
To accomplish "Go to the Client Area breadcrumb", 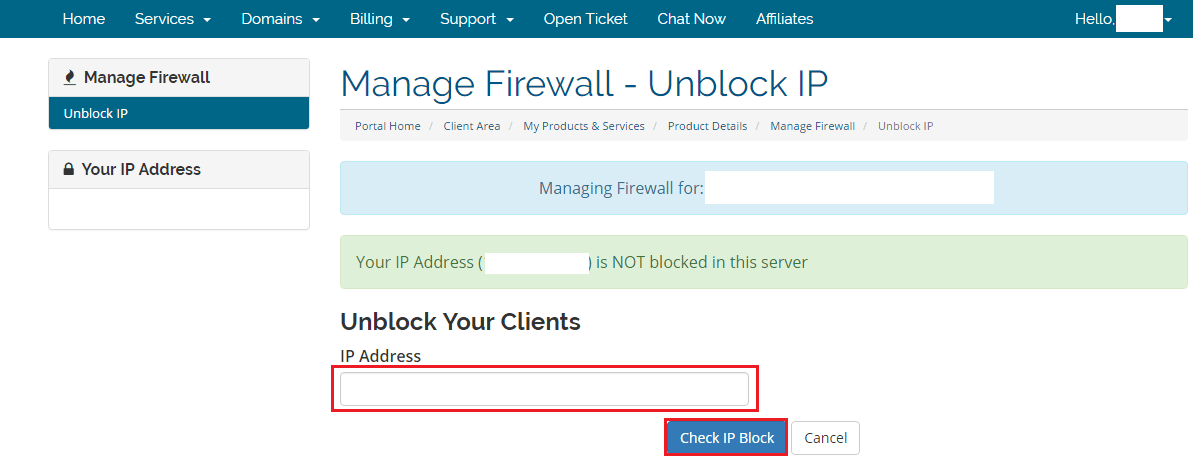I will click(472, 126).
